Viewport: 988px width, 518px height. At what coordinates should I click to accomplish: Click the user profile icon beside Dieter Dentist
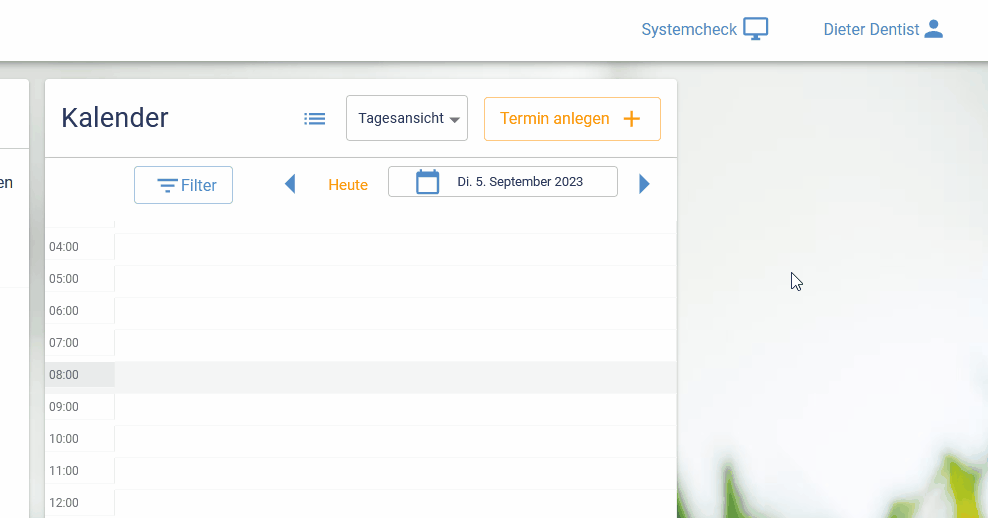pos(934,29)
